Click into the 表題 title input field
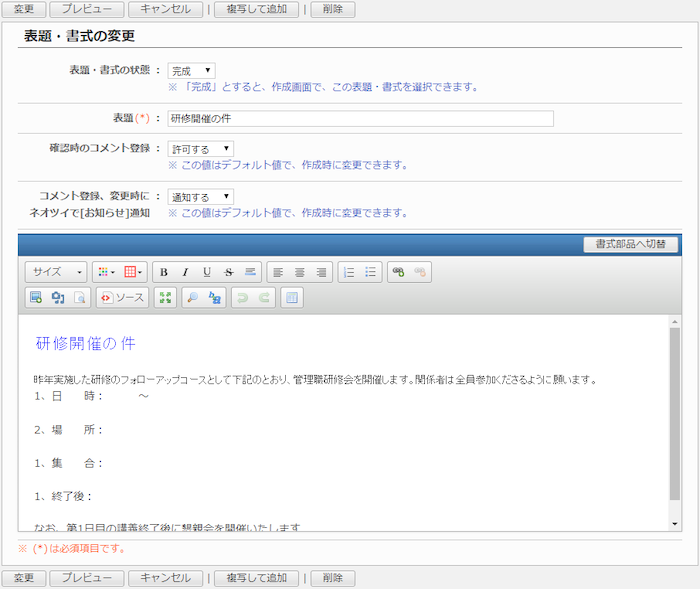Image resolution: width=700 pixels, height=589 pixels. (x=360, y=118)
